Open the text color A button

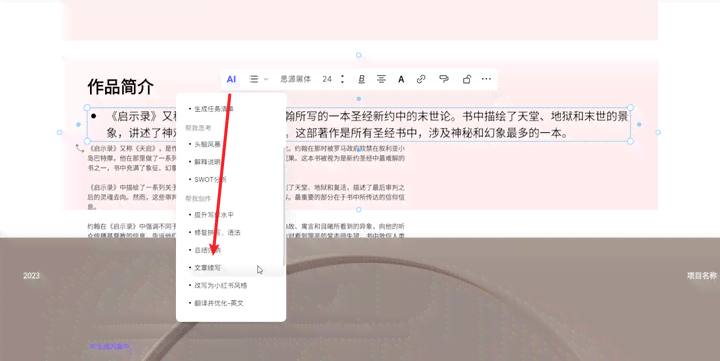tap(401, 79)
